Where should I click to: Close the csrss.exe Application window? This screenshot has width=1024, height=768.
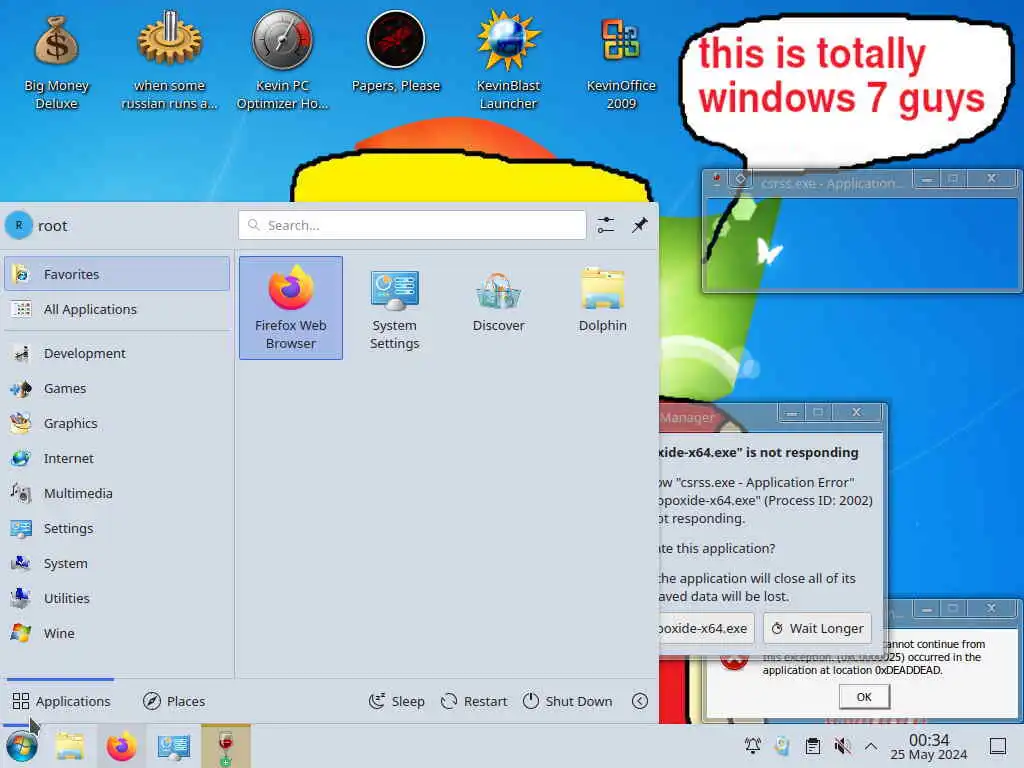[x=991, y=178]
